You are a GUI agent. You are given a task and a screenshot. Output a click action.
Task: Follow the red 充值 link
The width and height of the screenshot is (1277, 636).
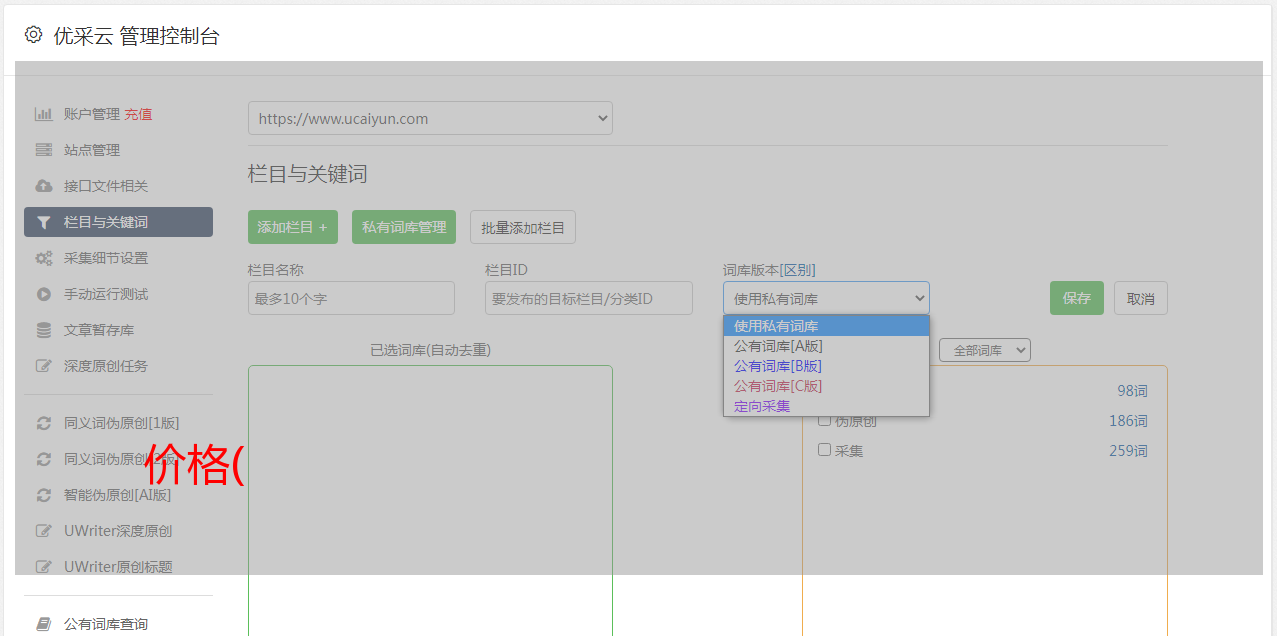[138, 114]
